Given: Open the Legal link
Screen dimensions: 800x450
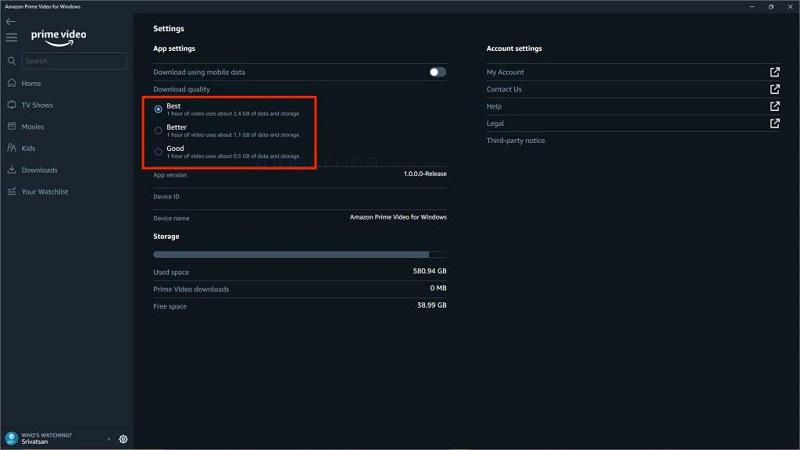Looking at the screenshot, I should (495, 123).
